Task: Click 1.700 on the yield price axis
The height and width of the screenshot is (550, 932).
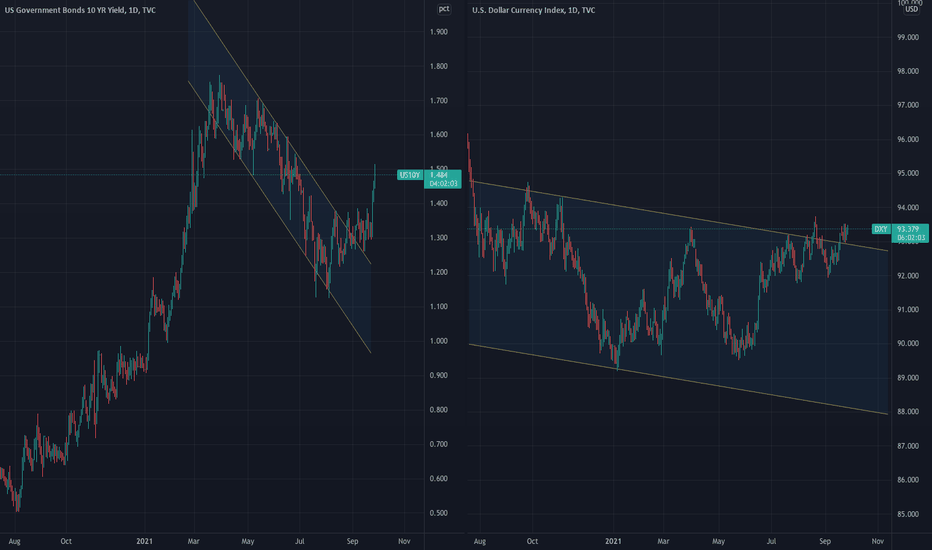Action: 439,100
